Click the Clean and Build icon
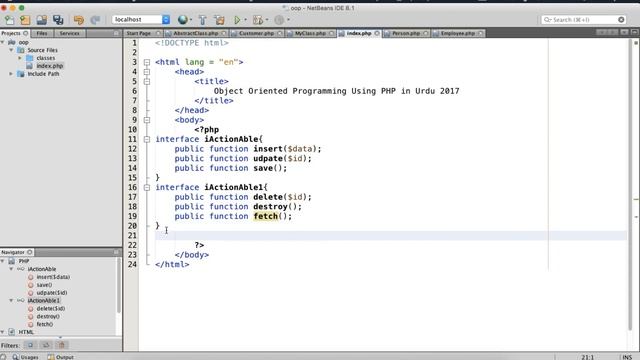640x360 pixels. [x=220, y=20]
